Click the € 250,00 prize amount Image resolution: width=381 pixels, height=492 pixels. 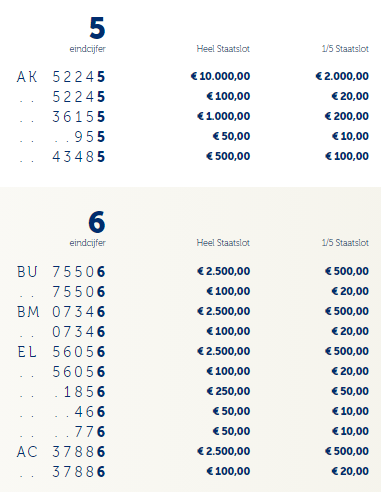(x=228, y=391)
